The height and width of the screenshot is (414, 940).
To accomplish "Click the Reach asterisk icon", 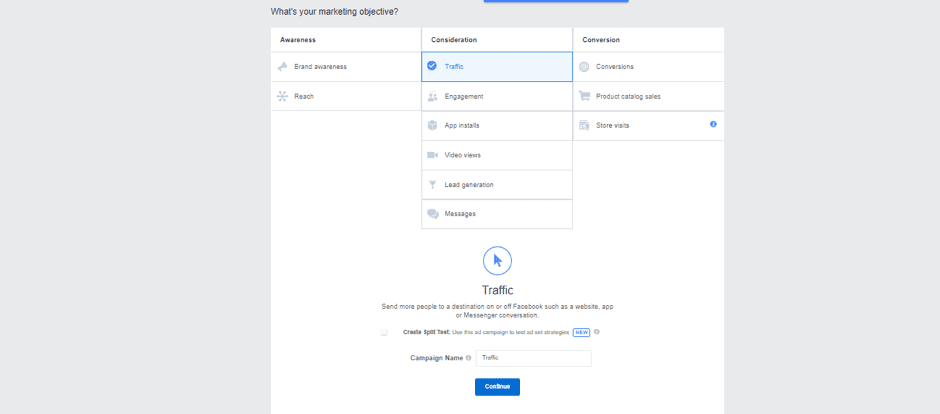I will (283, 96).
